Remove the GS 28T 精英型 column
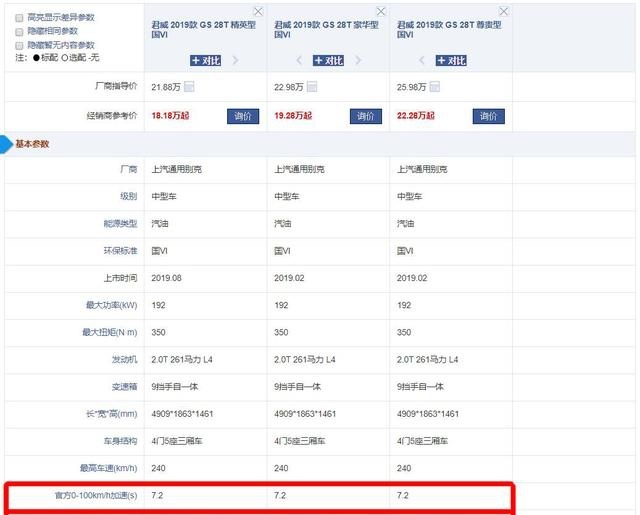 point(258,11)
